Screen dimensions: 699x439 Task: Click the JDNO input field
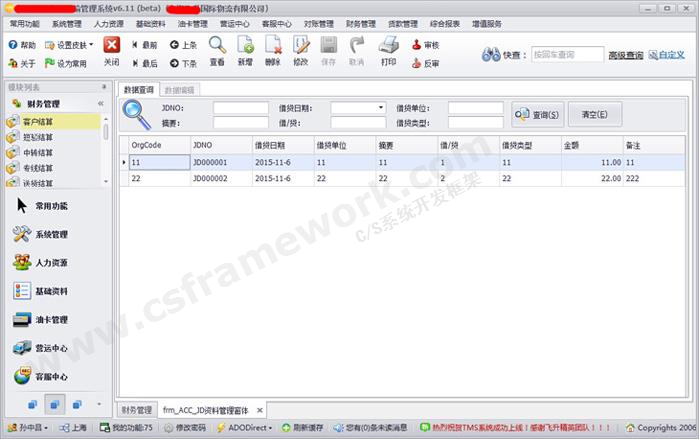(240, 107)
